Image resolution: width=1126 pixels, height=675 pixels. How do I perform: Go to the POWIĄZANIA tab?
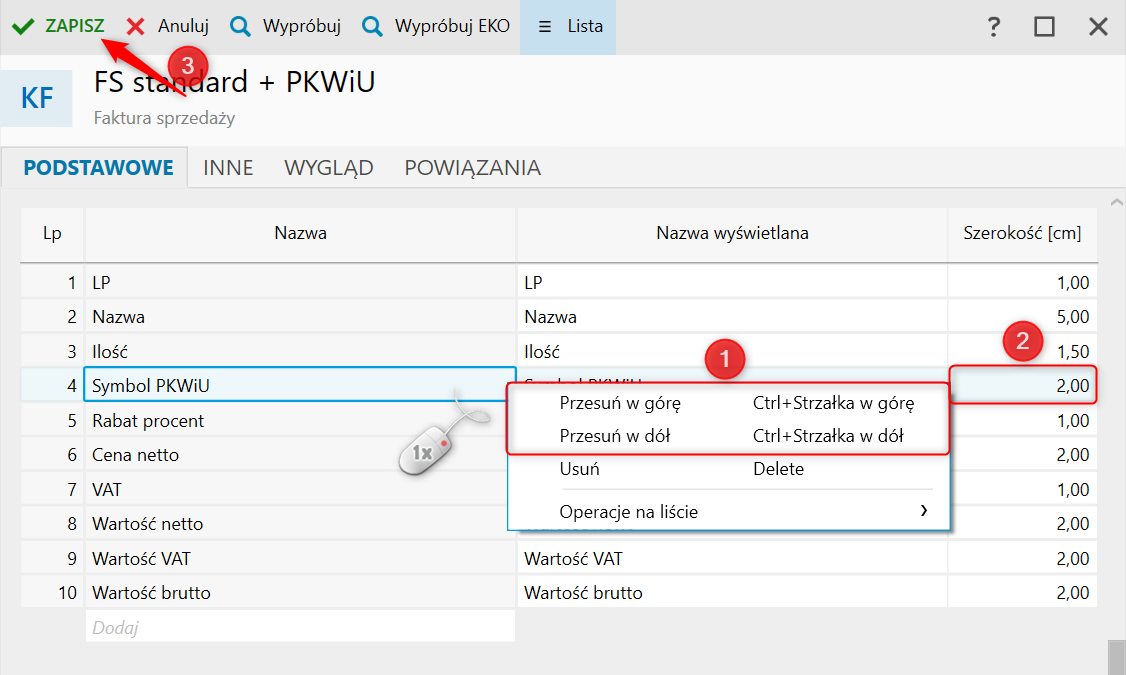click(472, 168)
